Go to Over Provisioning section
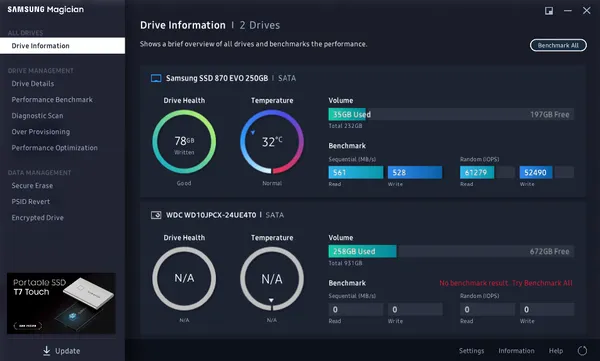 coord(41,132)
